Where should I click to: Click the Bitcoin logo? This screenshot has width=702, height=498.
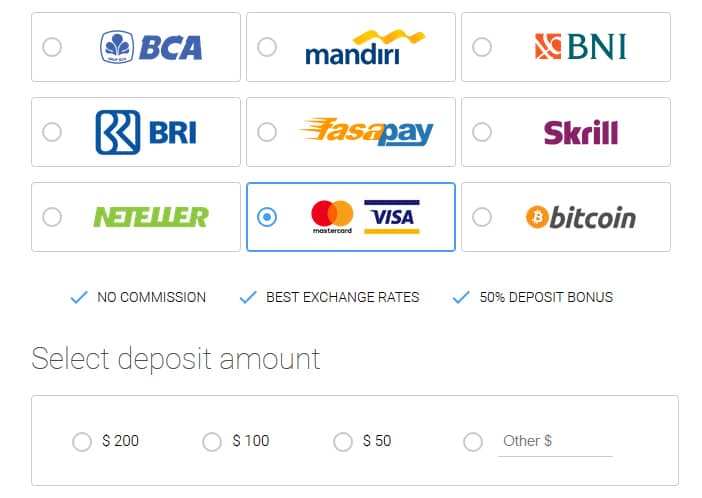pyautogui.click(x=580, y=217)
